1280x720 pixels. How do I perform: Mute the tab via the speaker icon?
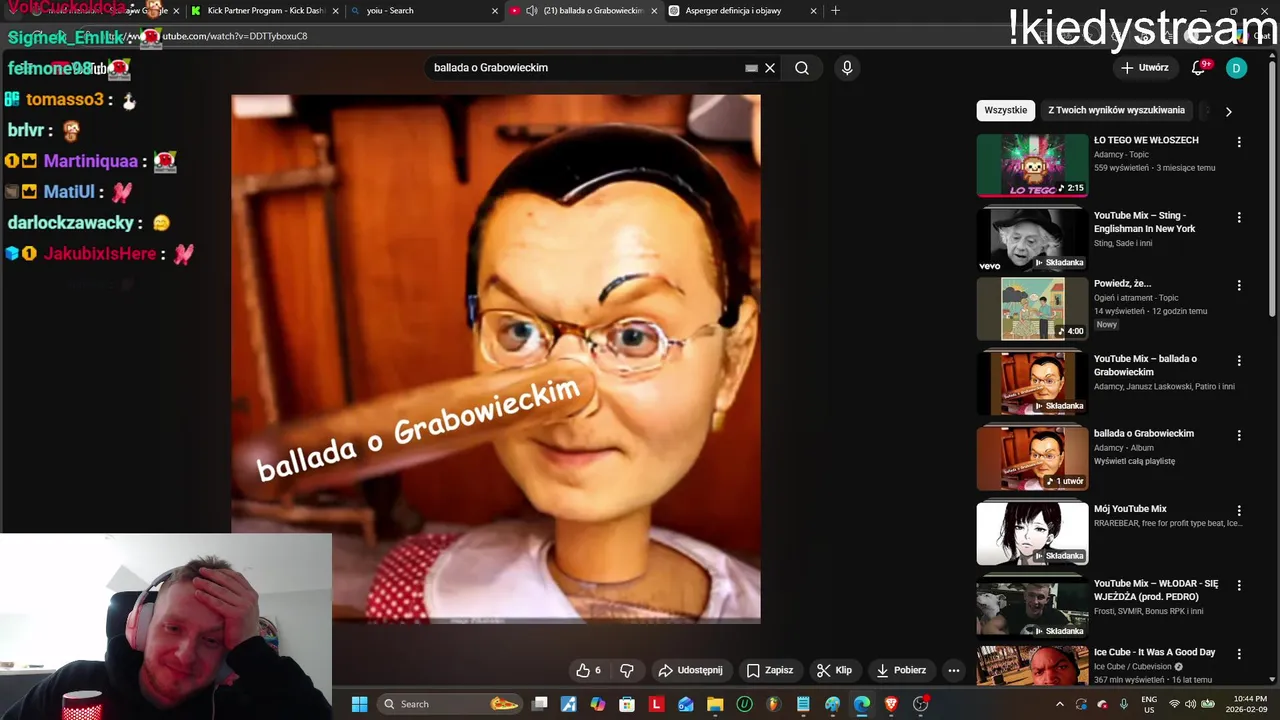coord(532,11)
